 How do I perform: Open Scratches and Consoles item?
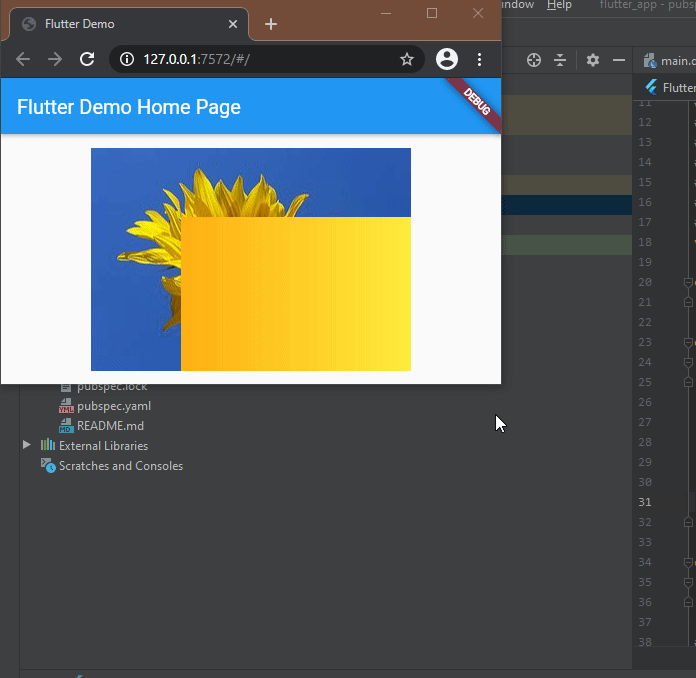click(121, 466)
